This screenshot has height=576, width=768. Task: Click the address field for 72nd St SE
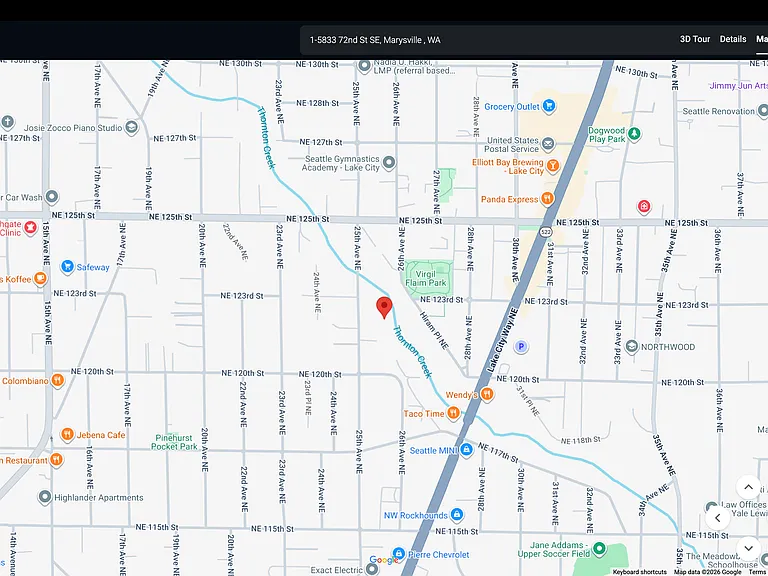[375, 40]
